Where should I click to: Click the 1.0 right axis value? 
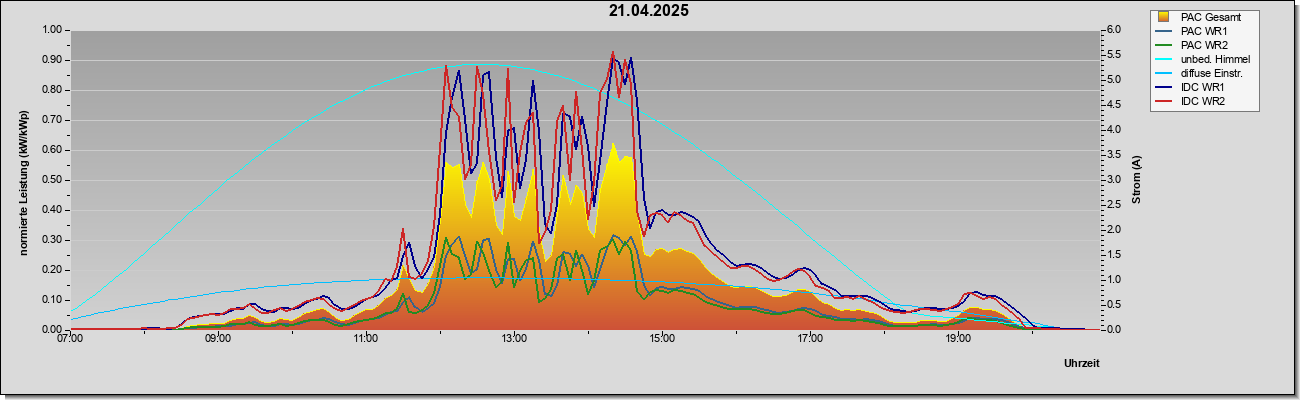click(1113, 280)
